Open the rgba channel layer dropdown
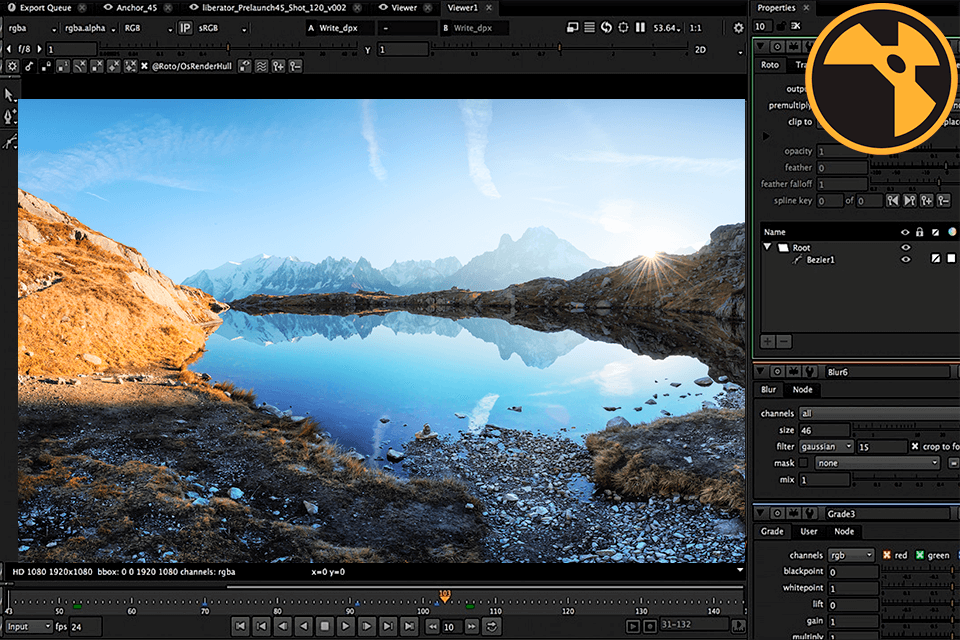Screen dimensions: 960x640 tap(32, 28)
